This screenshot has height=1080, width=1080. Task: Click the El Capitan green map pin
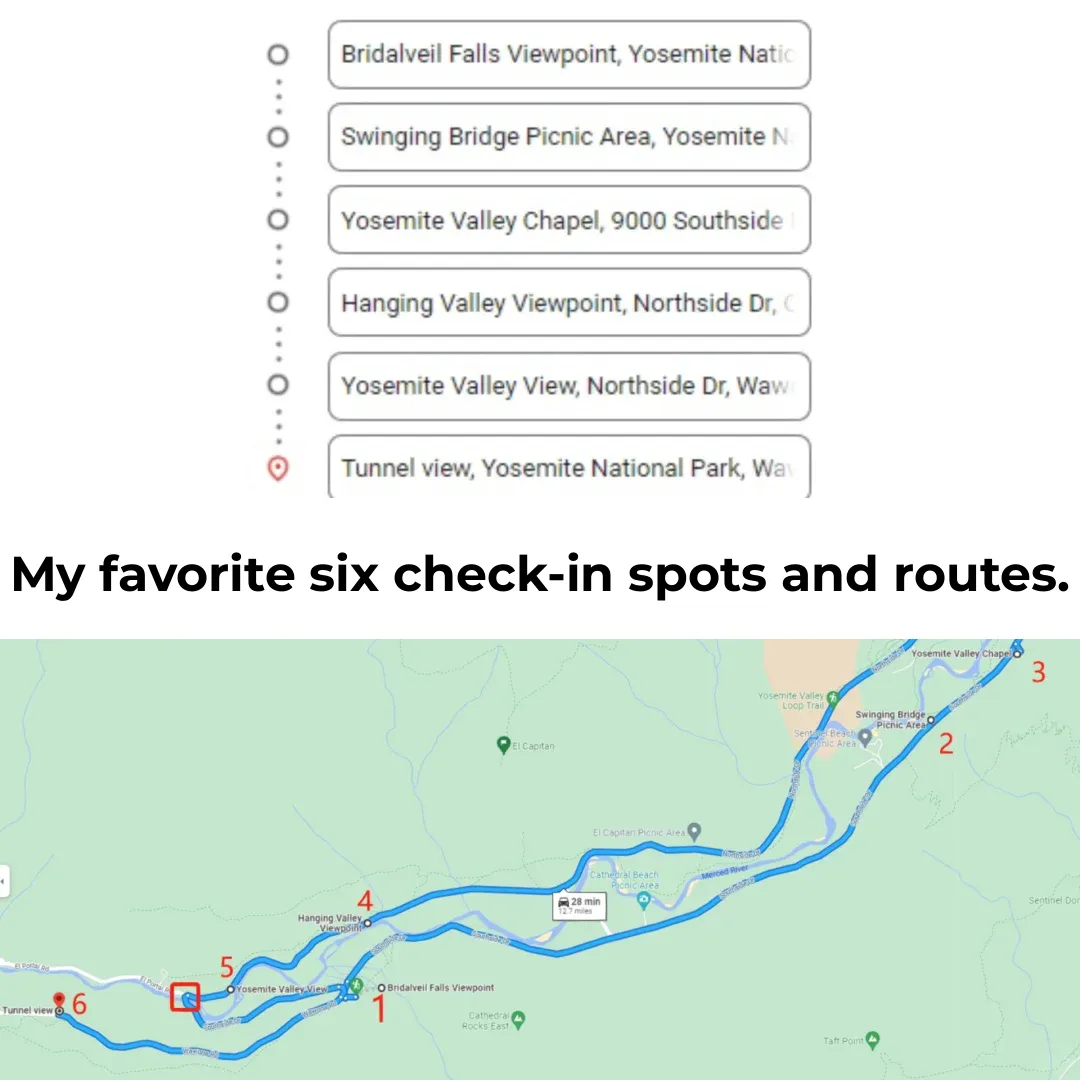click(x=505, y=742)
